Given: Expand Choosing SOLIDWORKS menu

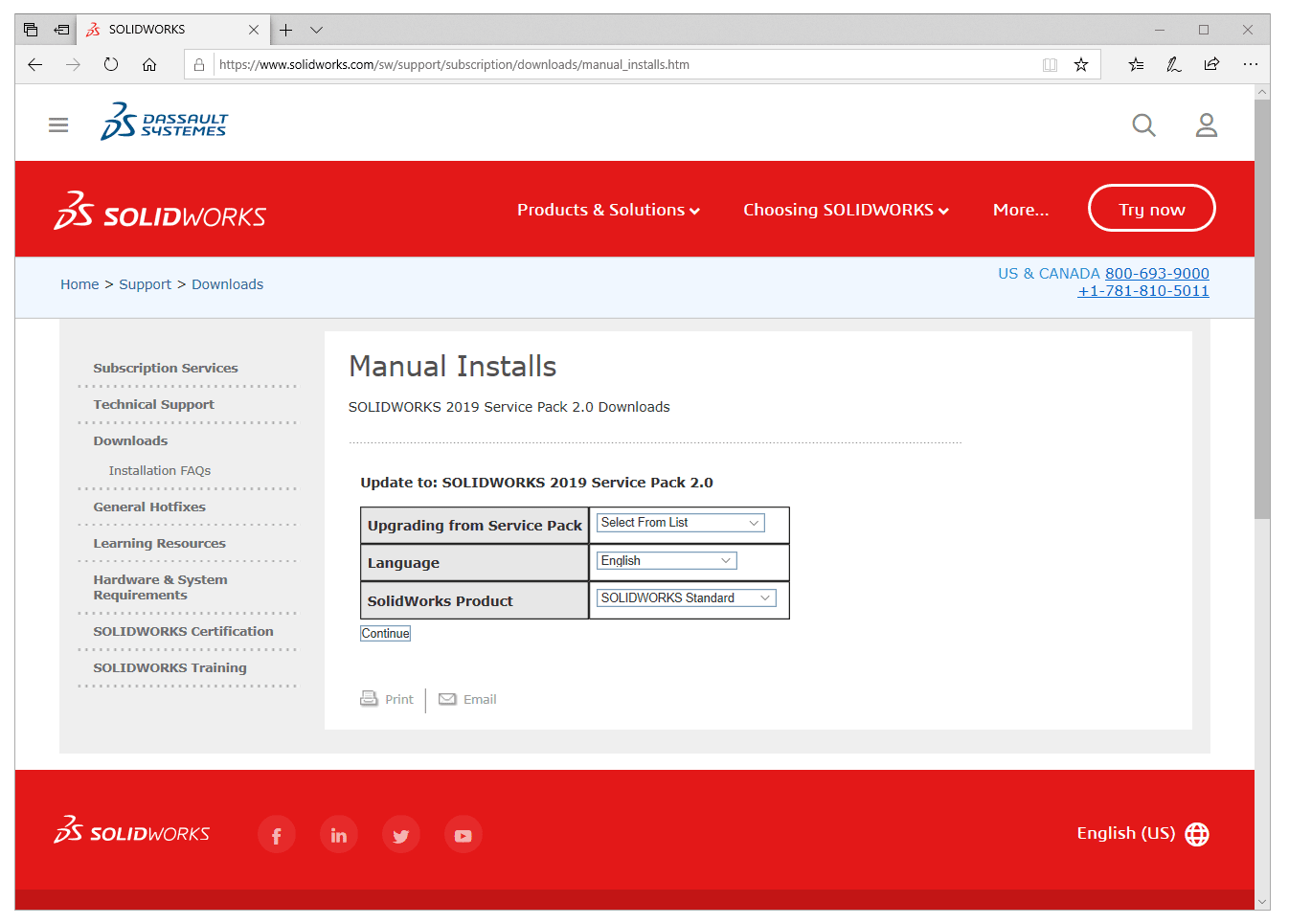Looking at the screenshot, I should click(846, 210).
